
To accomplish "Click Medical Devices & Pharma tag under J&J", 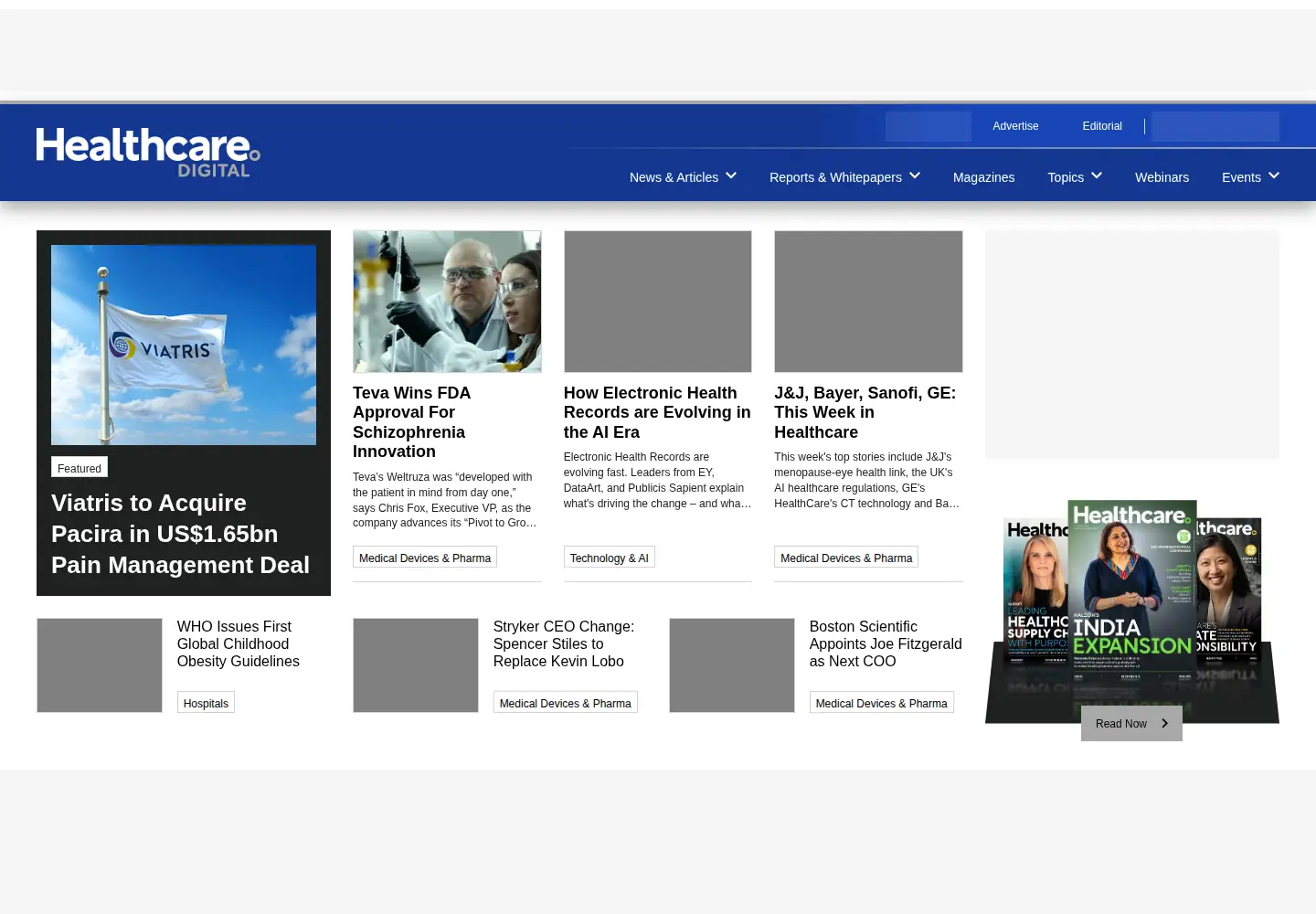I will (x=846, y=558).
